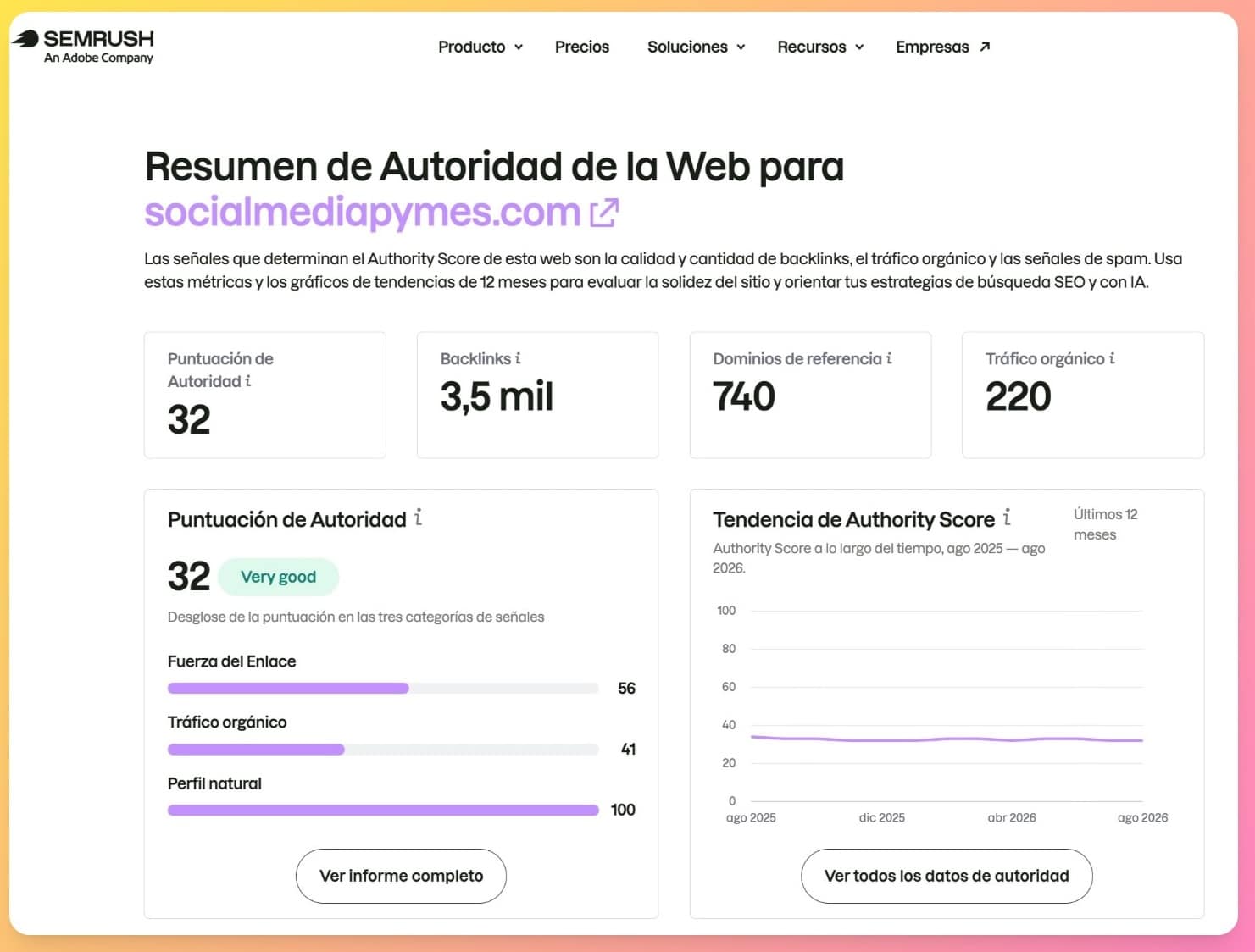Click the Fuerza del Enlace progress bar

click(x=383, y=689)
